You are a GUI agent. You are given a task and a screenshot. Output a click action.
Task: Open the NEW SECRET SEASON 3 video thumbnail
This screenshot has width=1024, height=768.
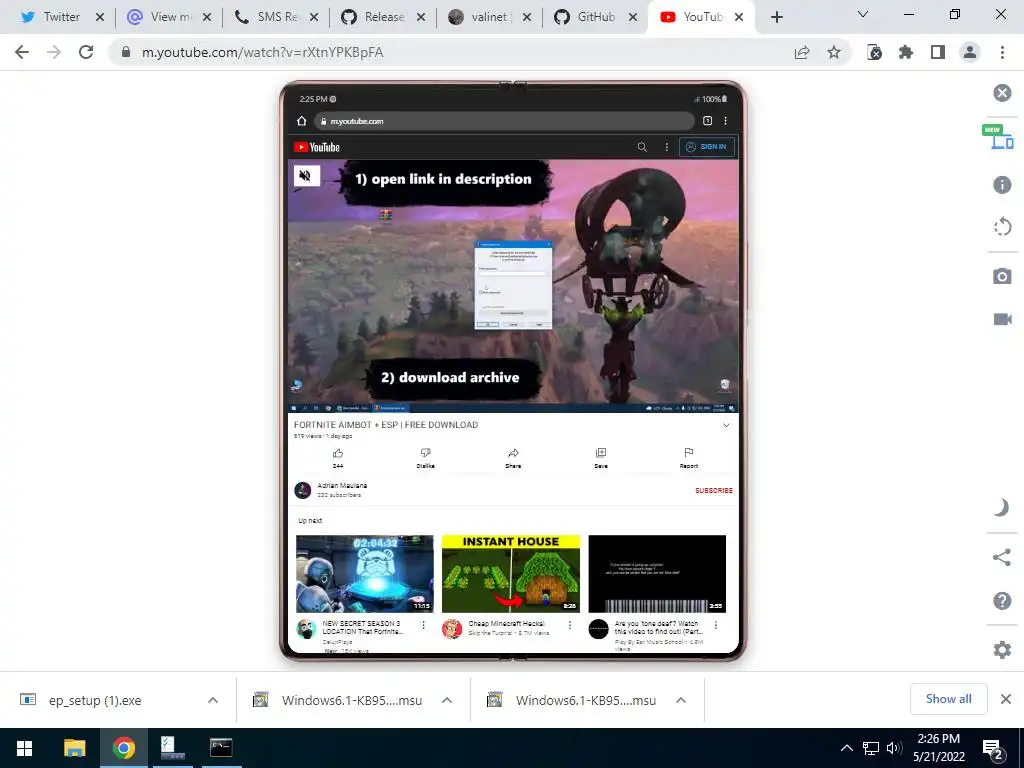coord(364,574)
